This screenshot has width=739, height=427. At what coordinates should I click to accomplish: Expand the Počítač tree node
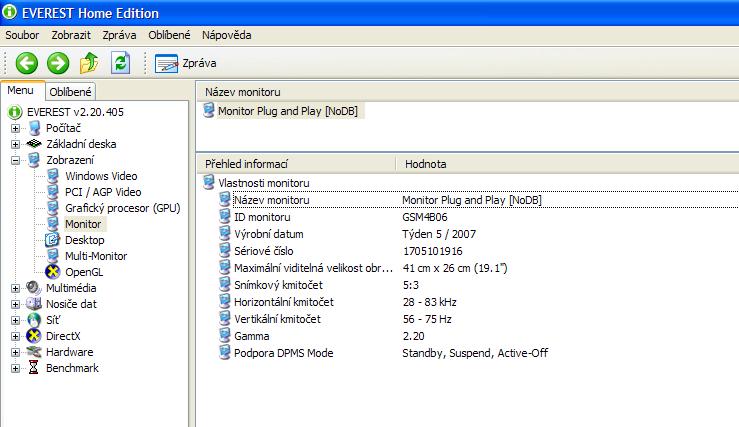[16, 128]
